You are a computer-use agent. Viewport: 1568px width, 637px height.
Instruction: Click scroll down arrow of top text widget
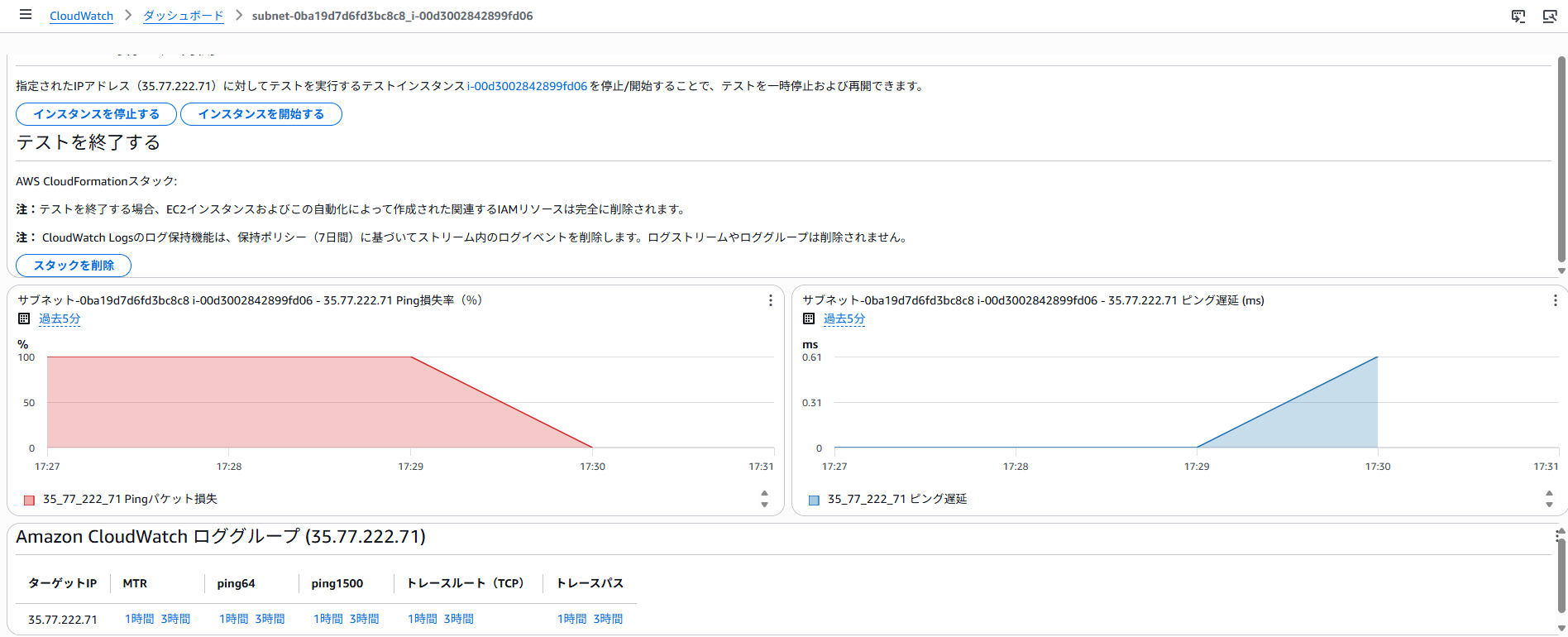point(1561,271)
